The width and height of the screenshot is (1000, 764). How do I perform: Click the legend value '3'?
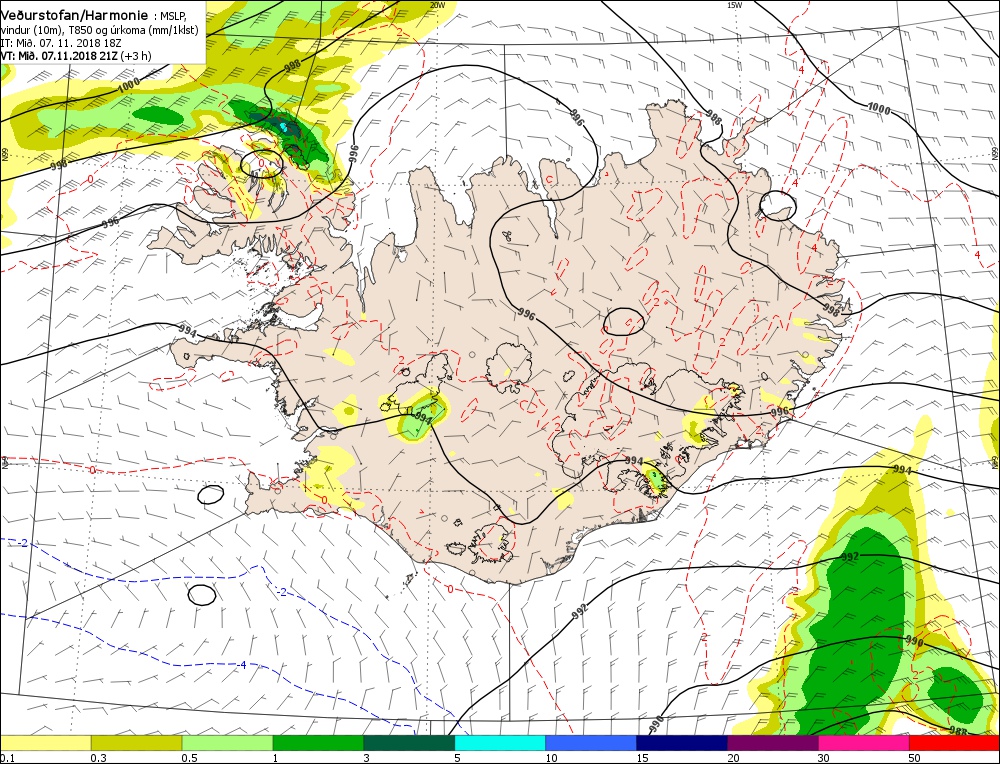click(366, 757)
